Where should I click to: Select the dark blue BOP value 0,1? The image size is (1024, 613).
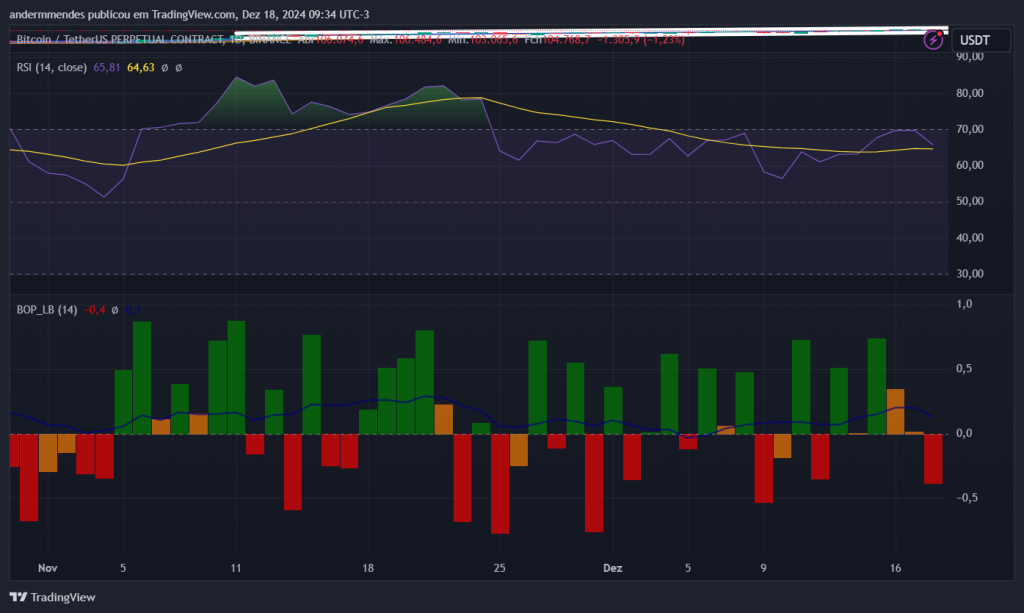pyautogui.click(x=133, y=309)
